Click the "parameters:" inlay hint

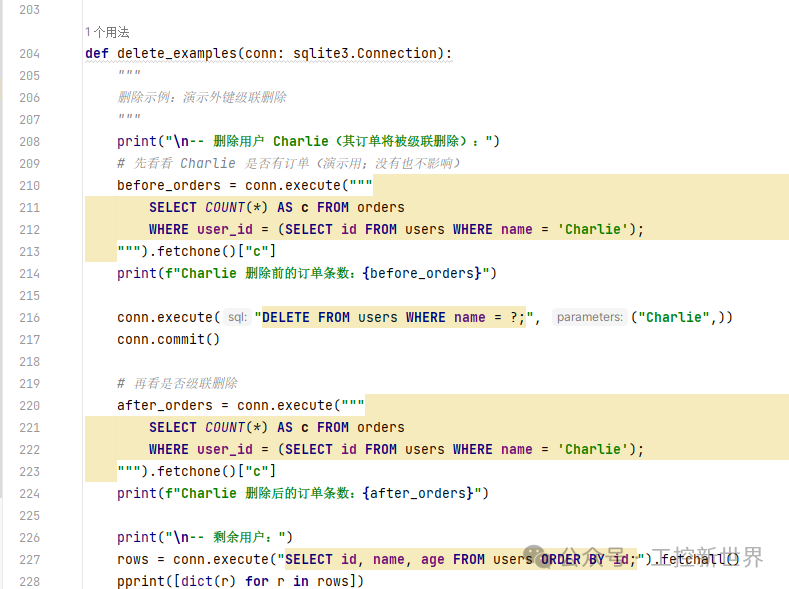pos(589,317)
